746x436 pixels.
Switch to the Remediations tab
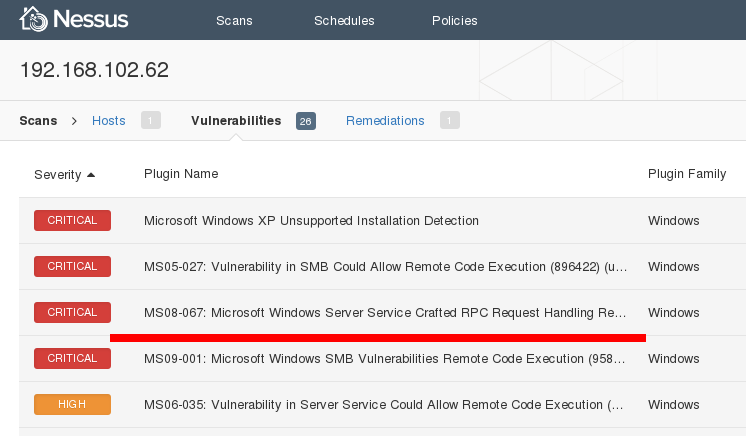tap(385, 120)
